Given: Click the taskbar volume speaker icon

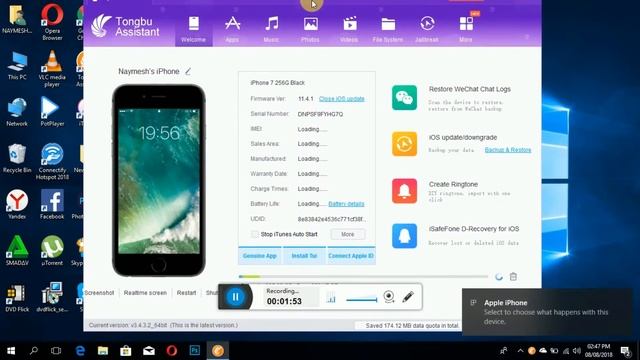Looking at the screenshot, I should (x=577, y=351).
